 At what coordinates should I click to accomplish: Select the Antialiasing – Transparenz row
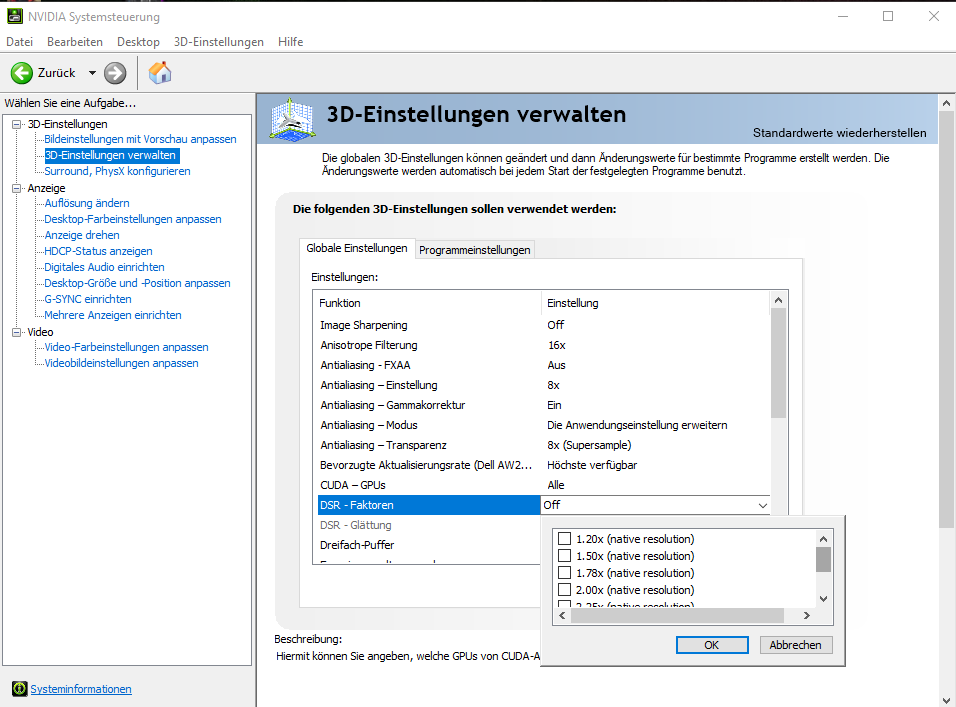[x=544, y=445]
